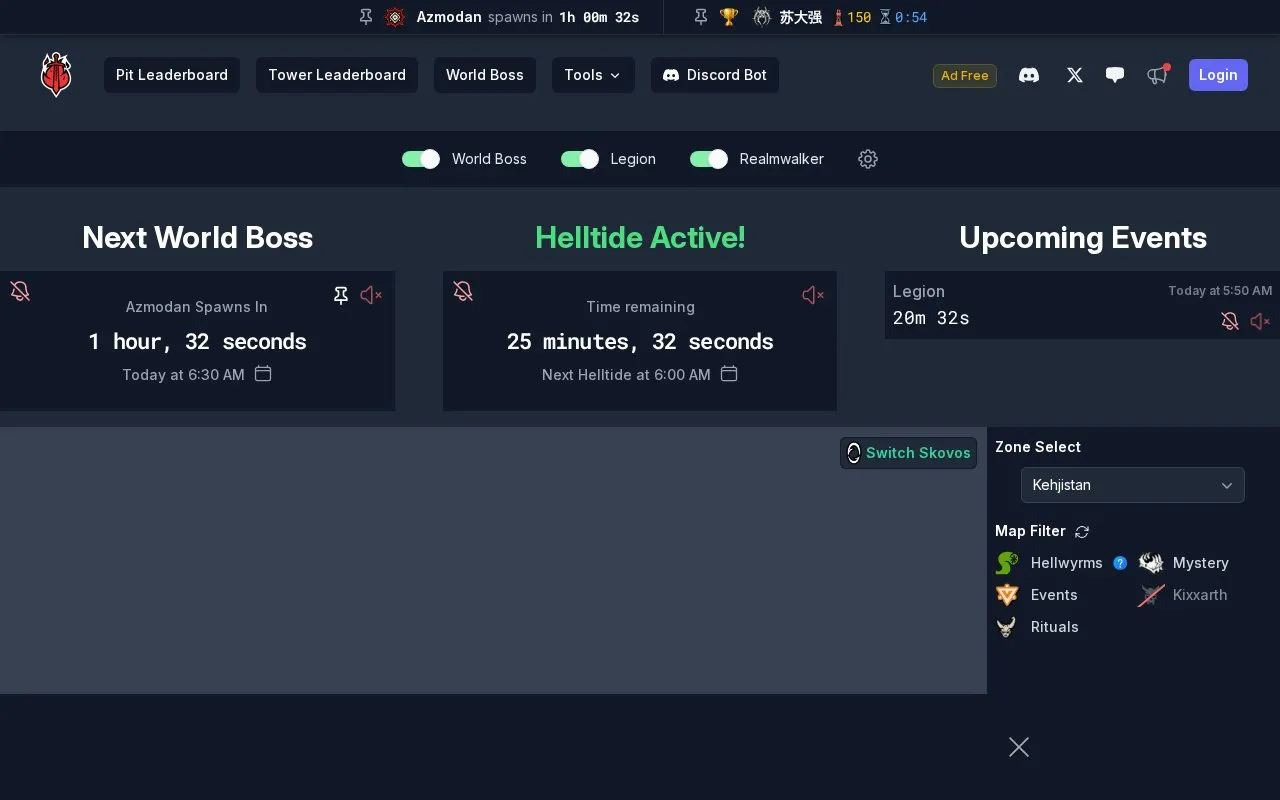Viewport: 1280px width, 800px height.
Task: Toggle the bell notification on the Azmodan card
Action: tap(20, 291)
